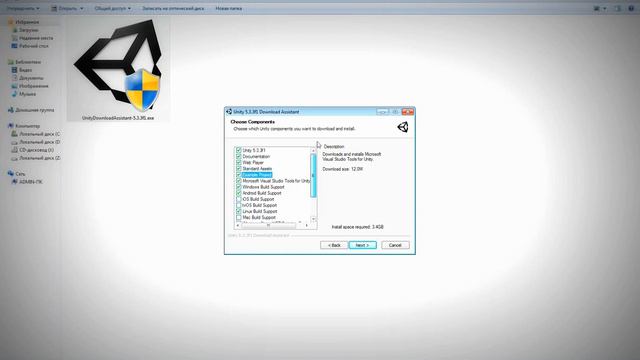Open Общий доступ dropdown in Explorer
Image resolution: width=640 pixels, height=360 pixels.
(113, 8)
